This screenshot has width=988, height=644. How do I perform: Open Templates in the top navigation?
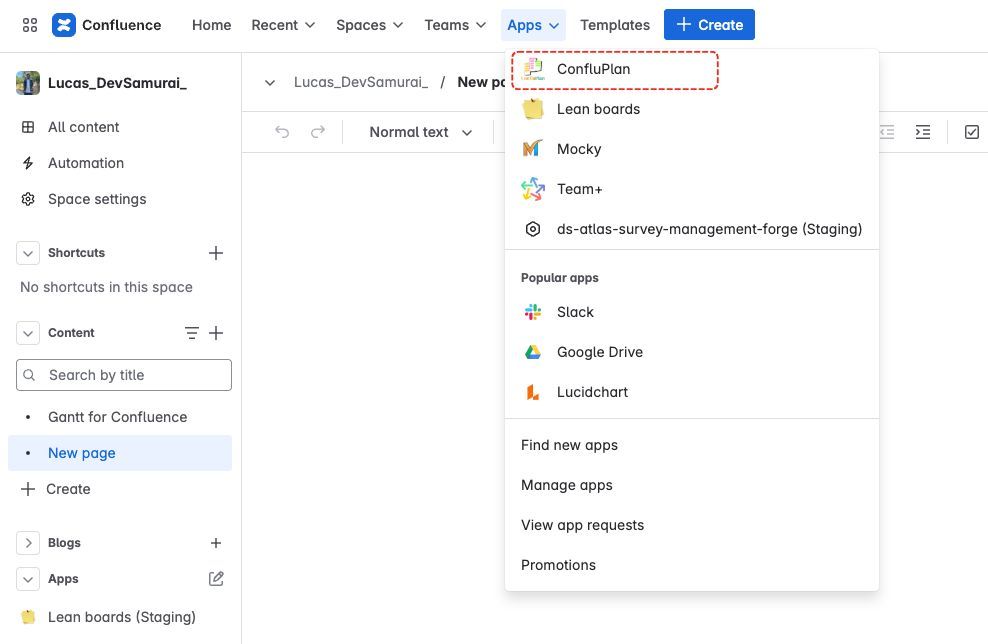pos(615,25)
